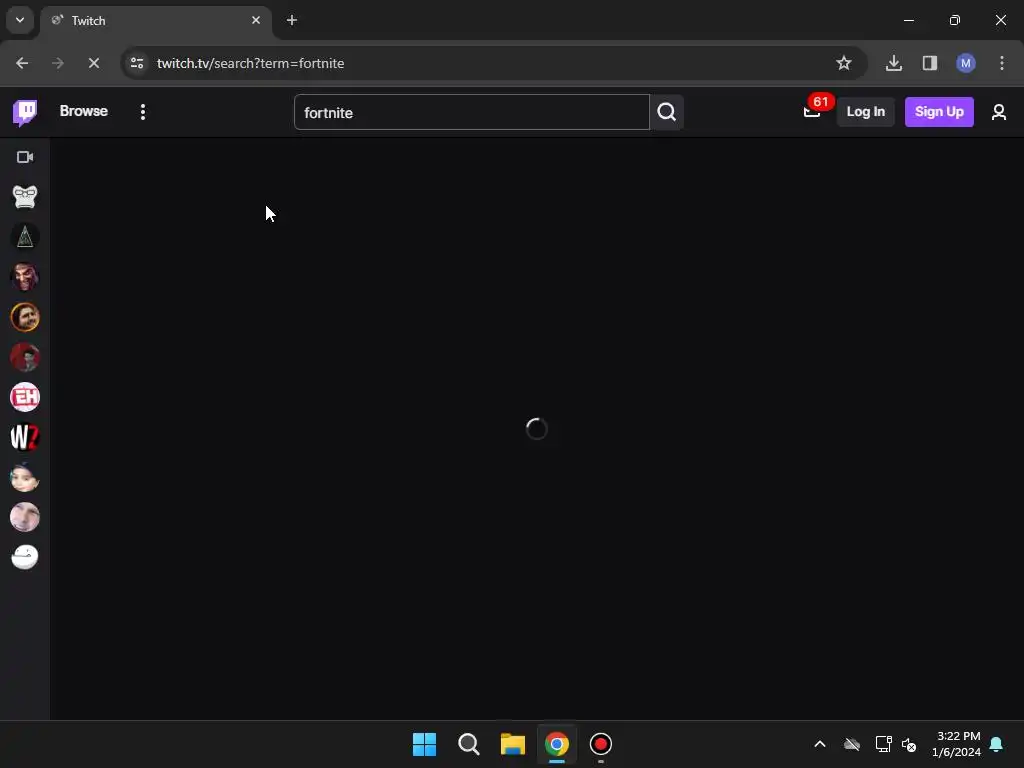Open the Twitch home logo
The height and width of the screenshot is (768, 1024).
(x=25, y=112)
